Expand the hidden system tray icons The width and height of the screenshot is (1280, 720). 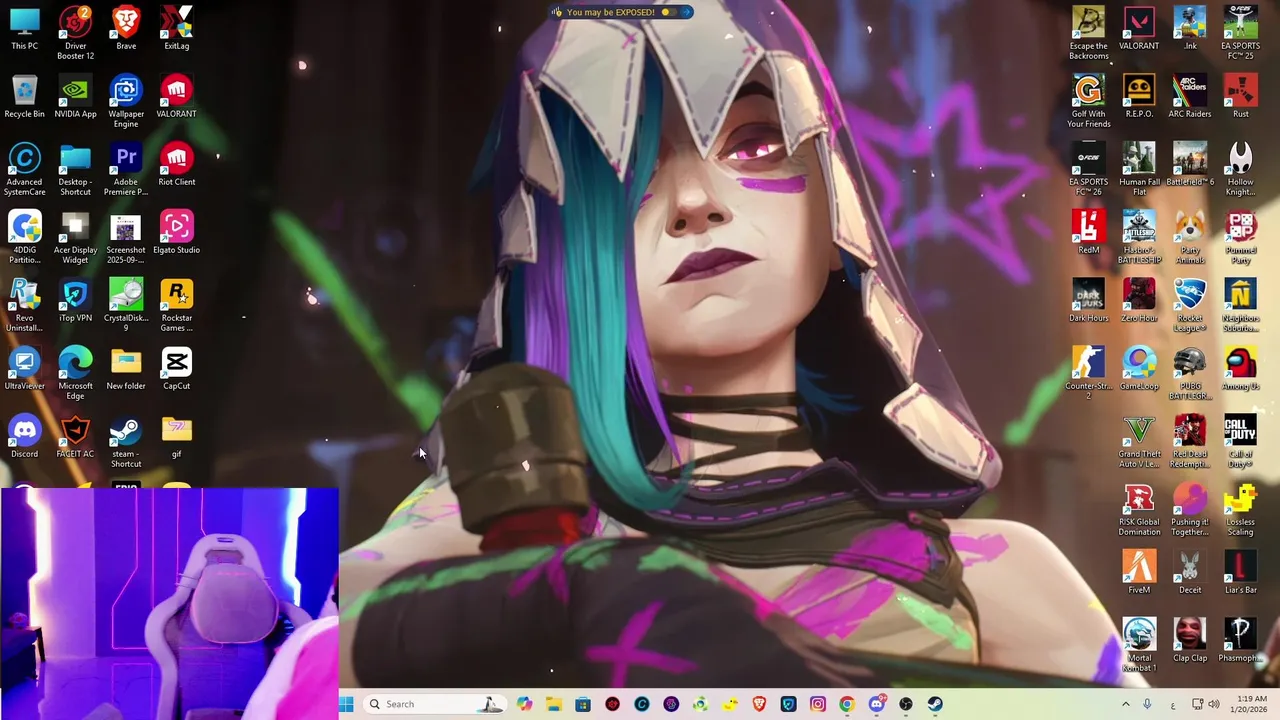tap(1125, 704)
